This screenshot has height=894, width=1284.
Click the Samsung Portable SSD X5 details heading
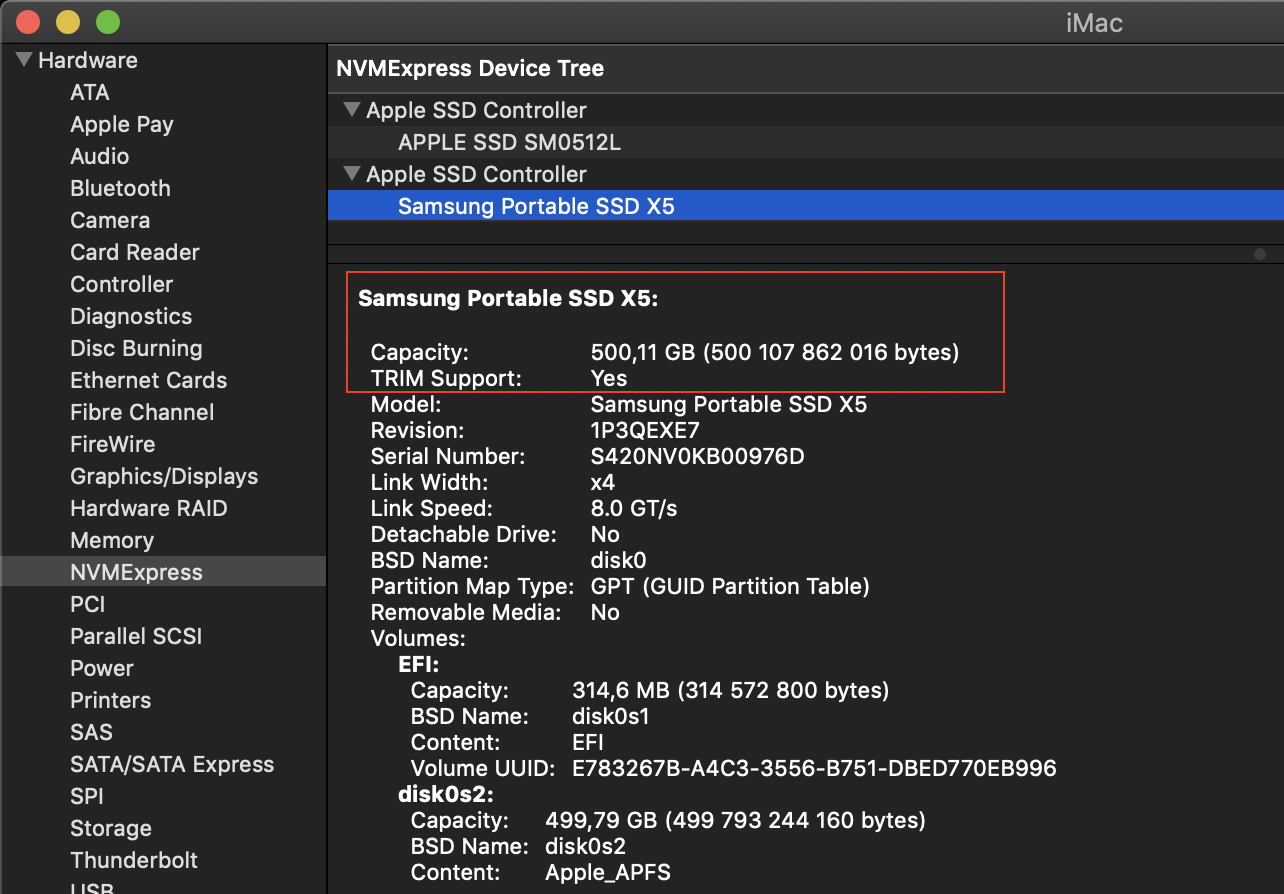(508, 298)
